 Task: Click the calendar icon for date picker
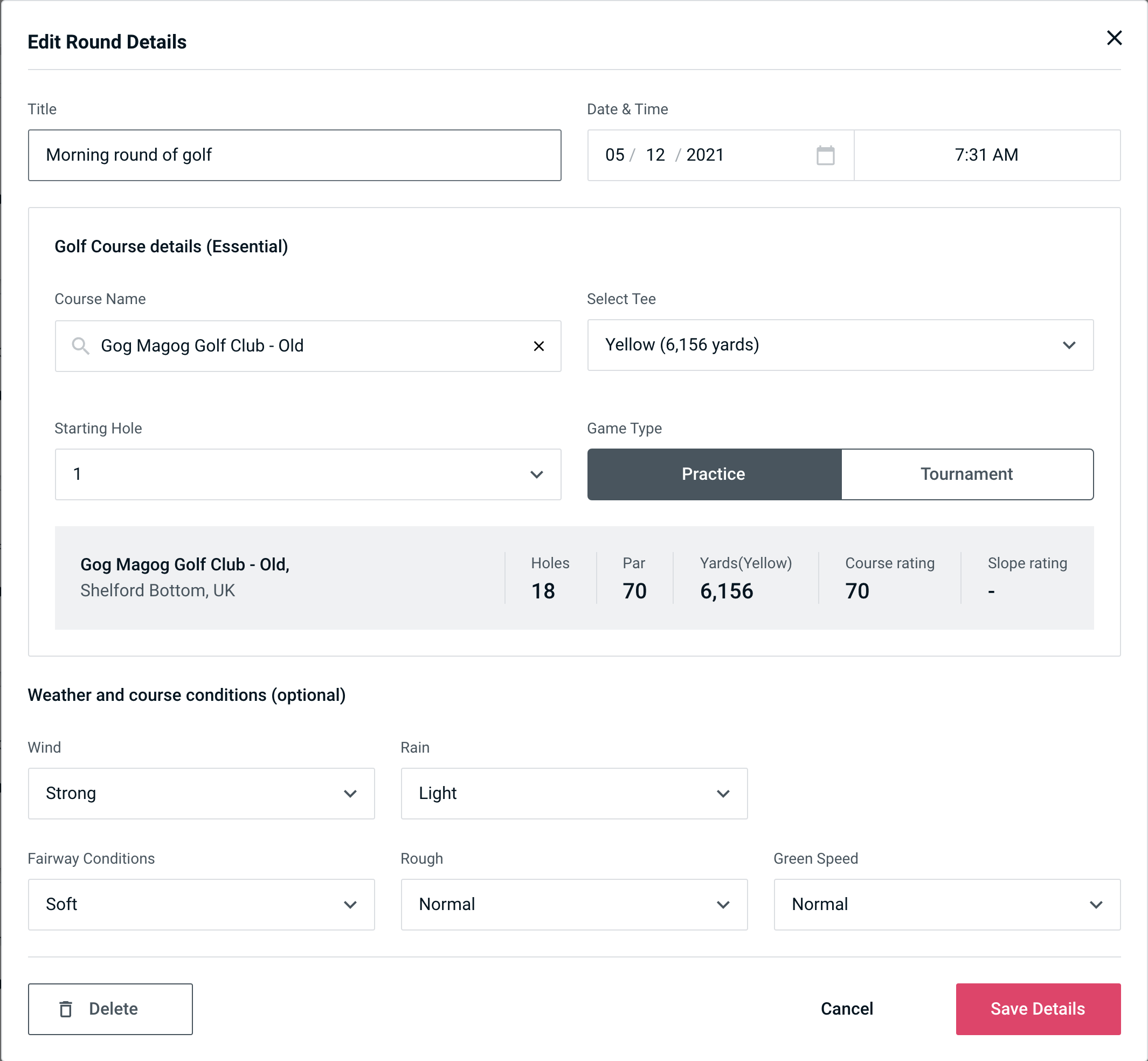pyautogui.click(x=826, y=154)
